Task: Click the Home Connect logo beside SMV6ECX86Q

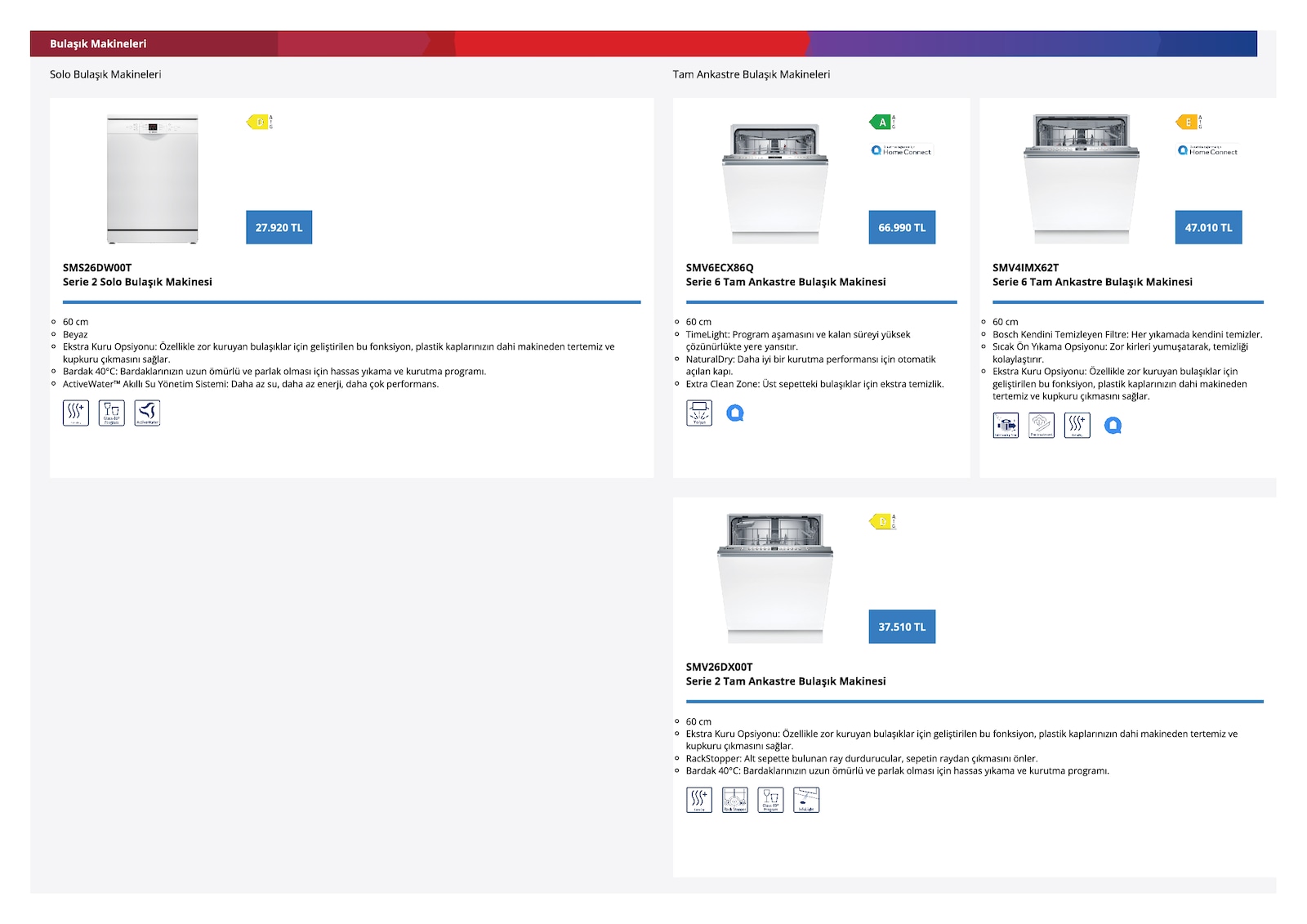Action: pyautogui.click(x=902, y=150)
